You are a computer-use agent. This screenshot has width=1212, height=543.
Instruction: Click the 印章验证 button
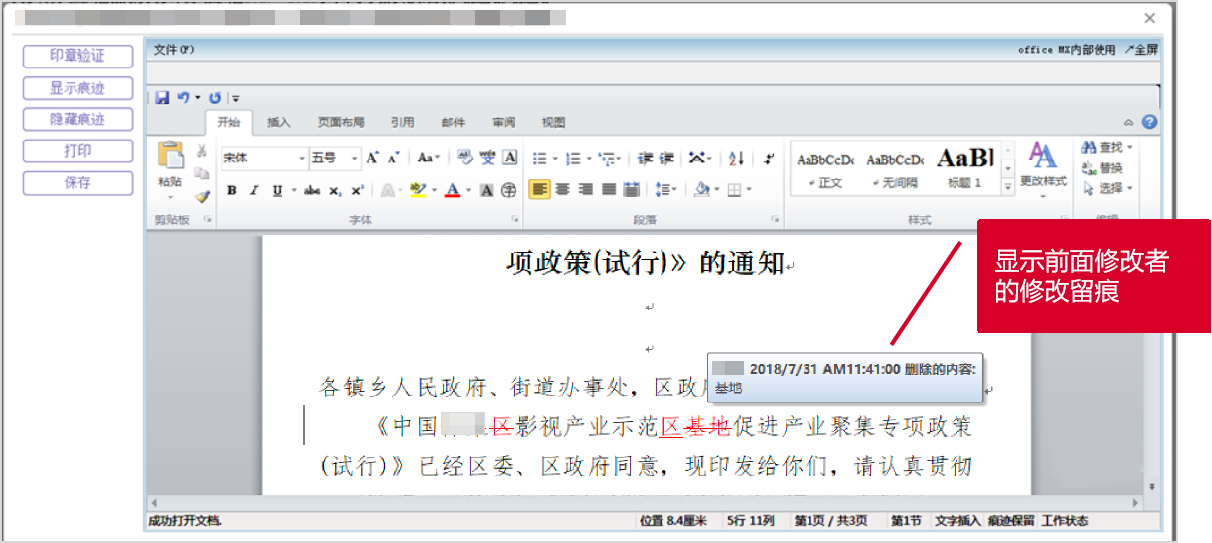78,57
